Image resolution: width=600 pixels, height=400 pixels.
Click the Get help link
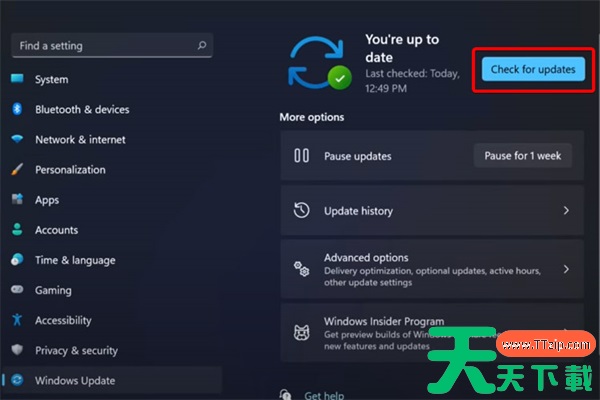(324, 395)
